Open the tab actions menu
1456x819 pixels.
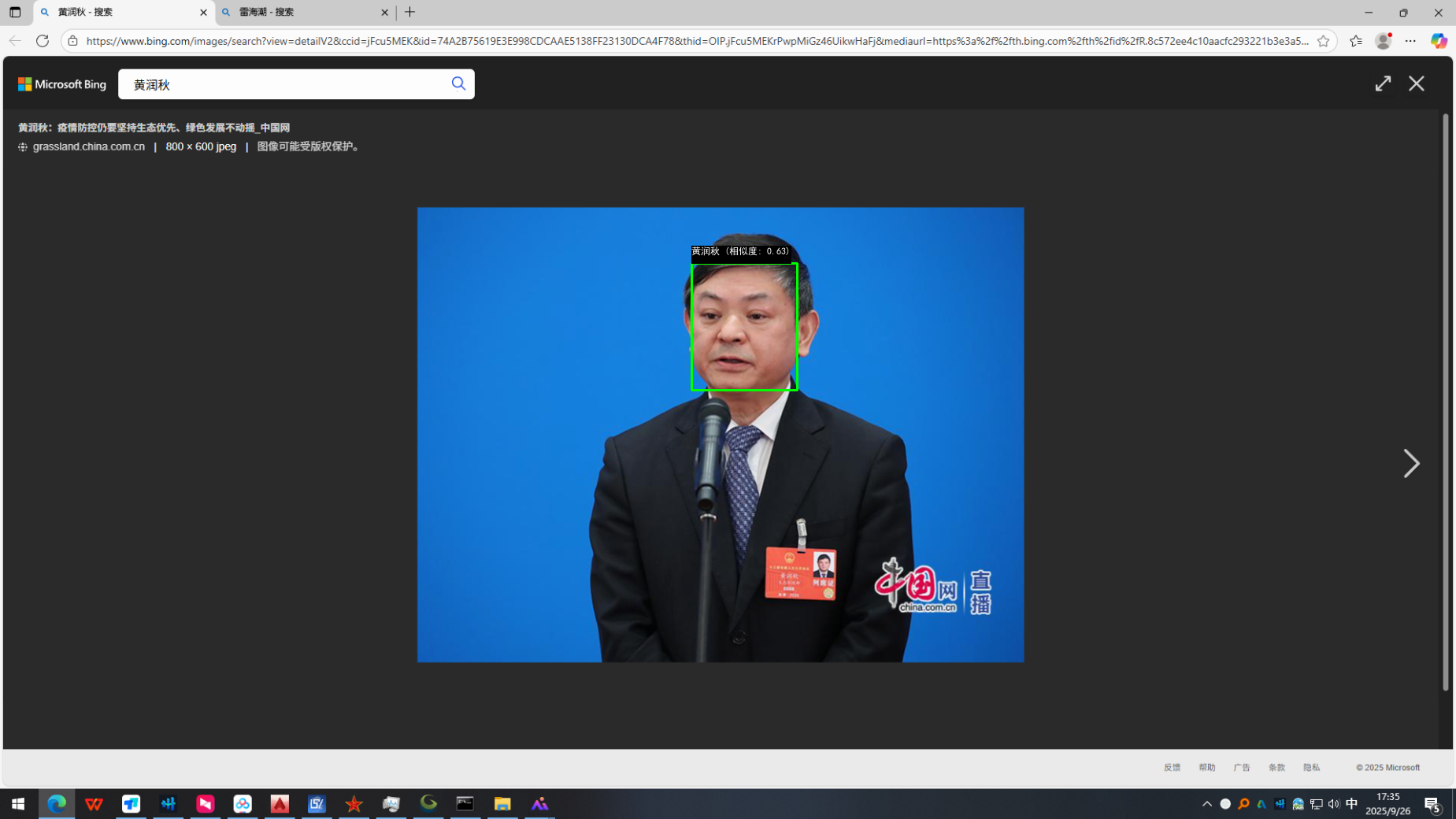[15, 13]
